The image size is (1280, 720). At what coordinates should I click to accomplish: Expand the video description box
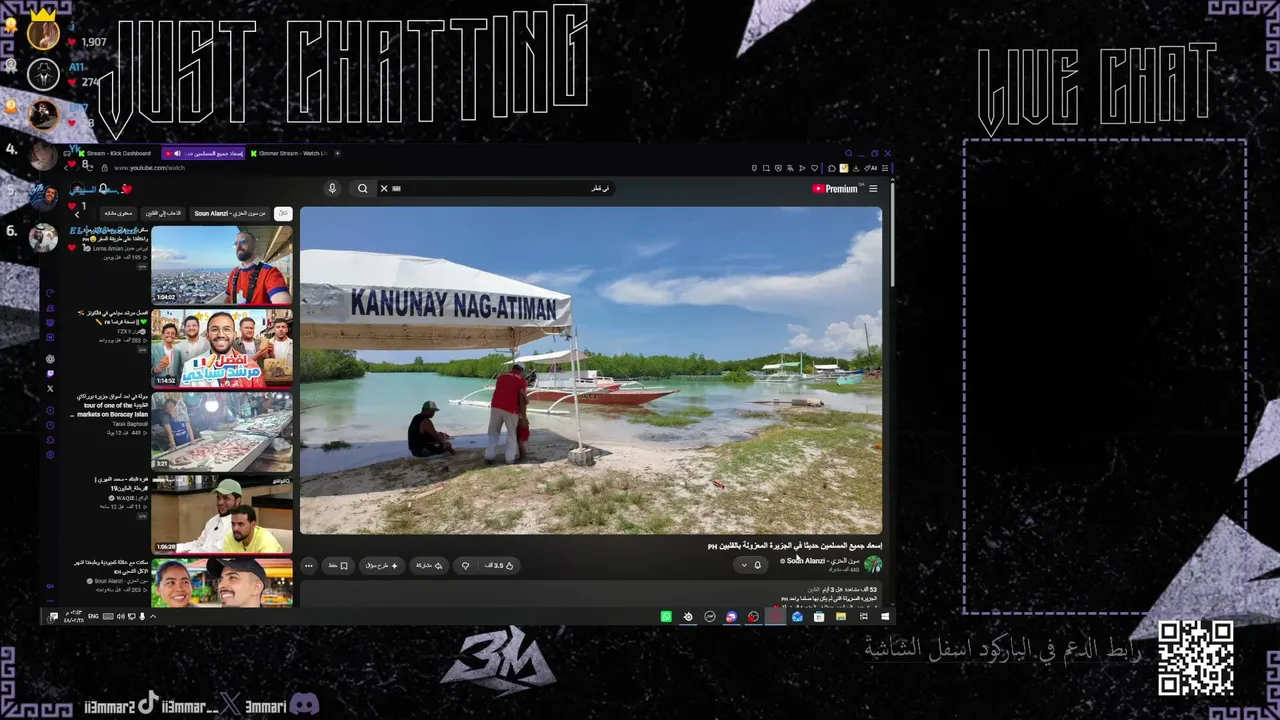(x=591, y=596)
